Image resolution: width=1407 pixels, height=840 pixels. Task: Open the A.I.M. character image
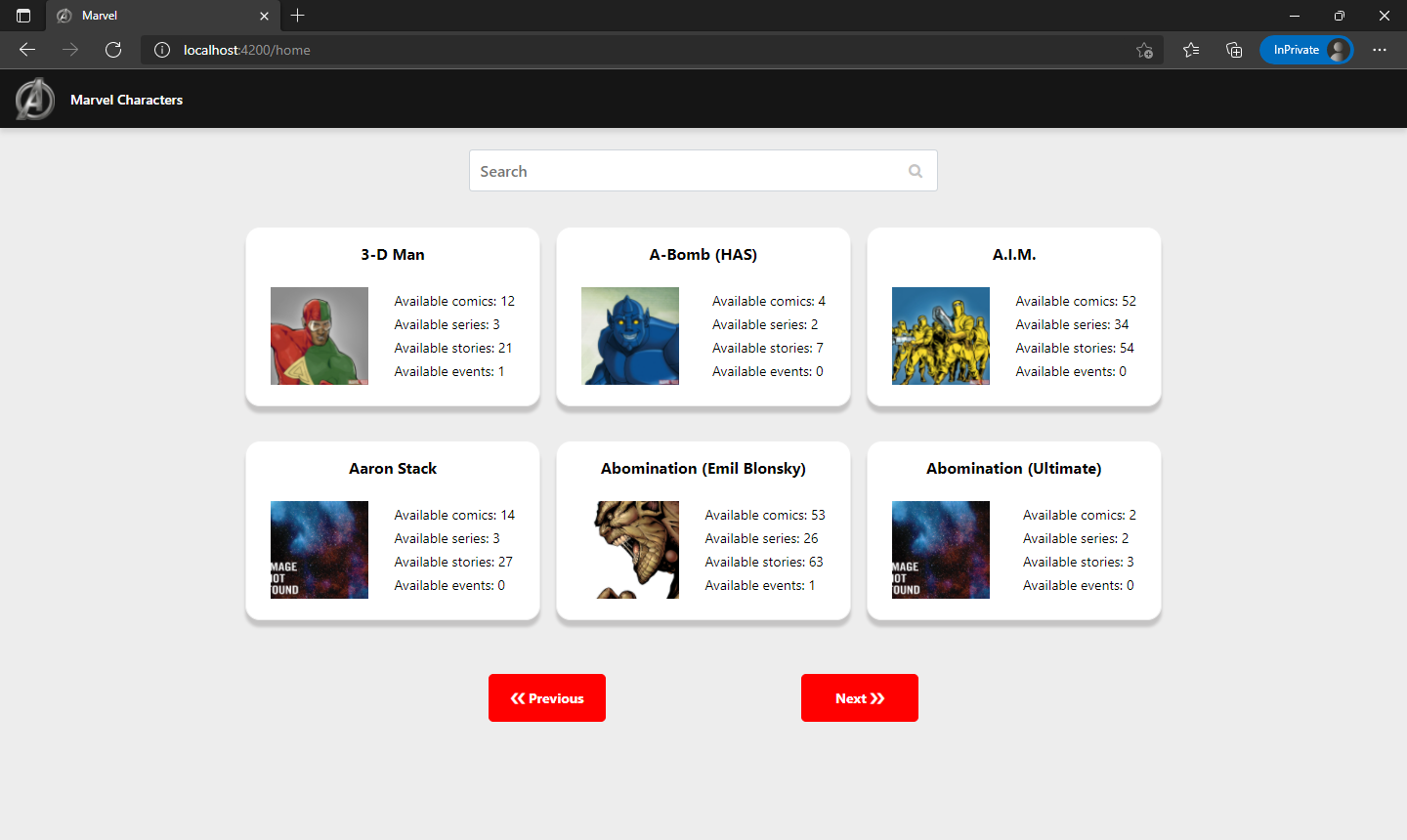pos(941,336)
